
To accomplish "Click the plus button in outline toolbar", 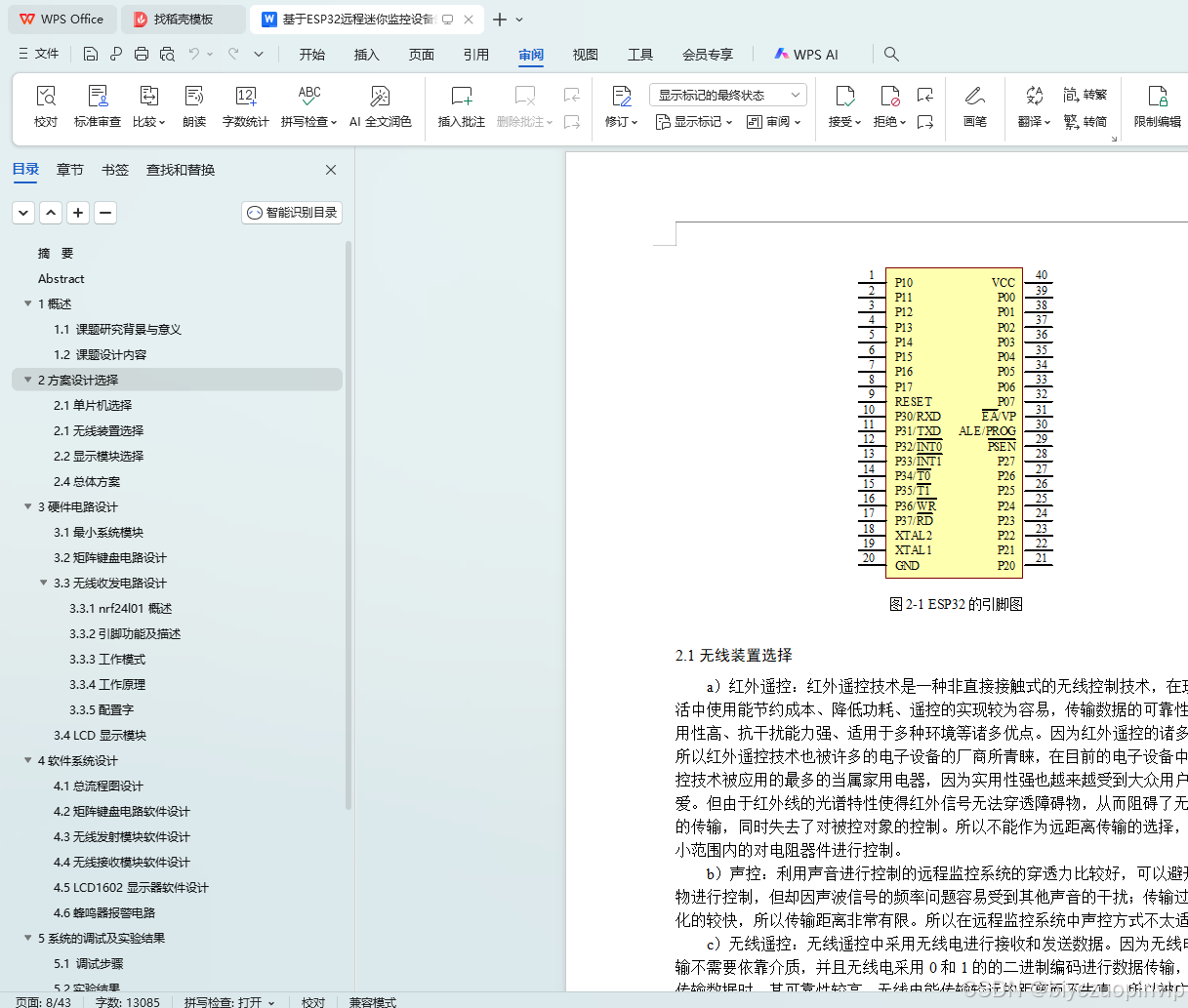I will click(x=78, y=213).
